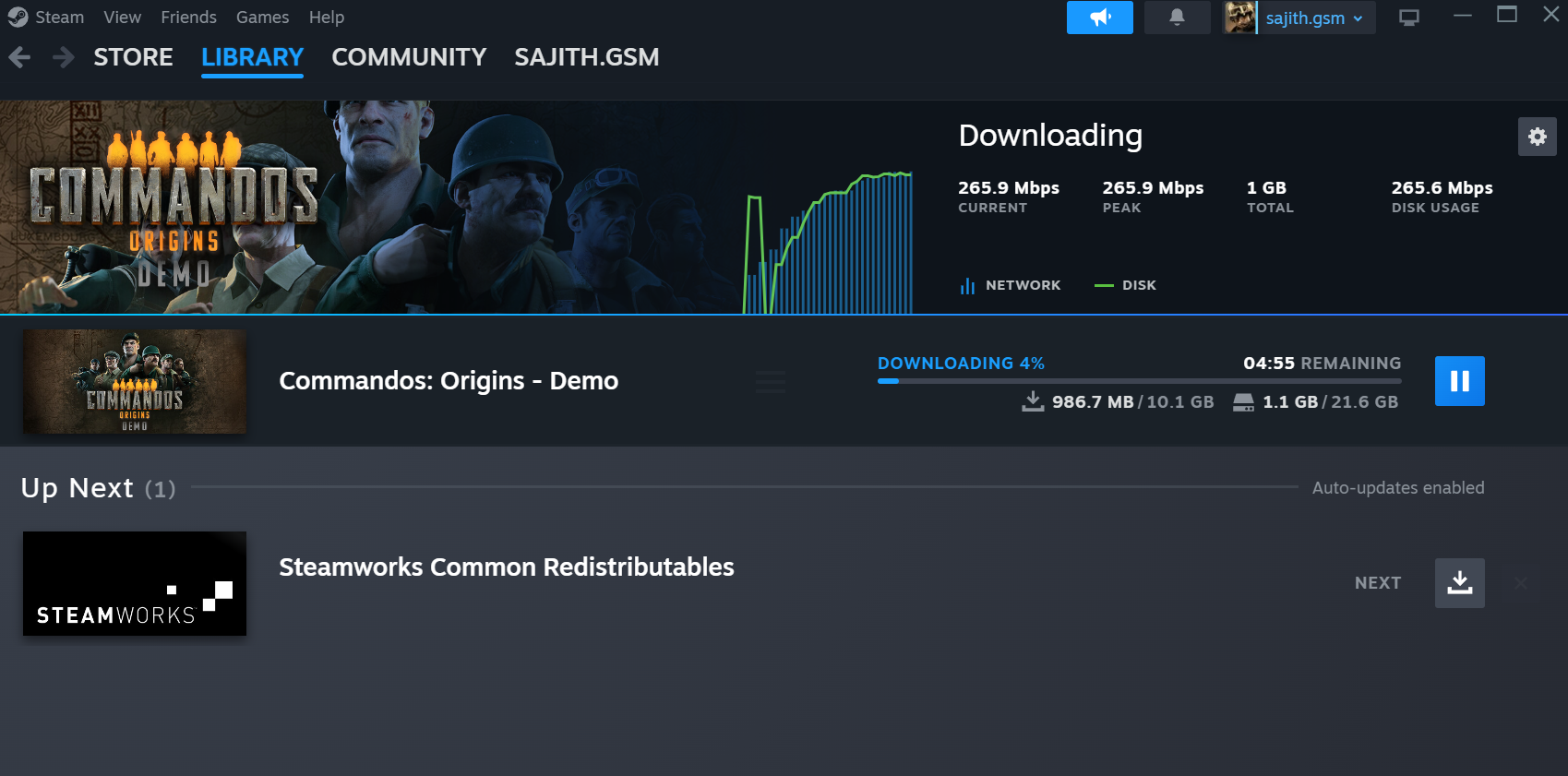Open the Friends menu

188,18
